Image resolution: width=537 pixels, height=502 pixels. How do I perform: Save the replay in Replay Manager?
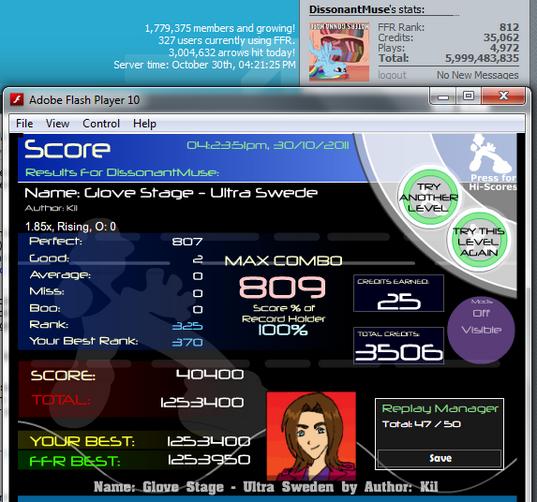pos(440,458)
